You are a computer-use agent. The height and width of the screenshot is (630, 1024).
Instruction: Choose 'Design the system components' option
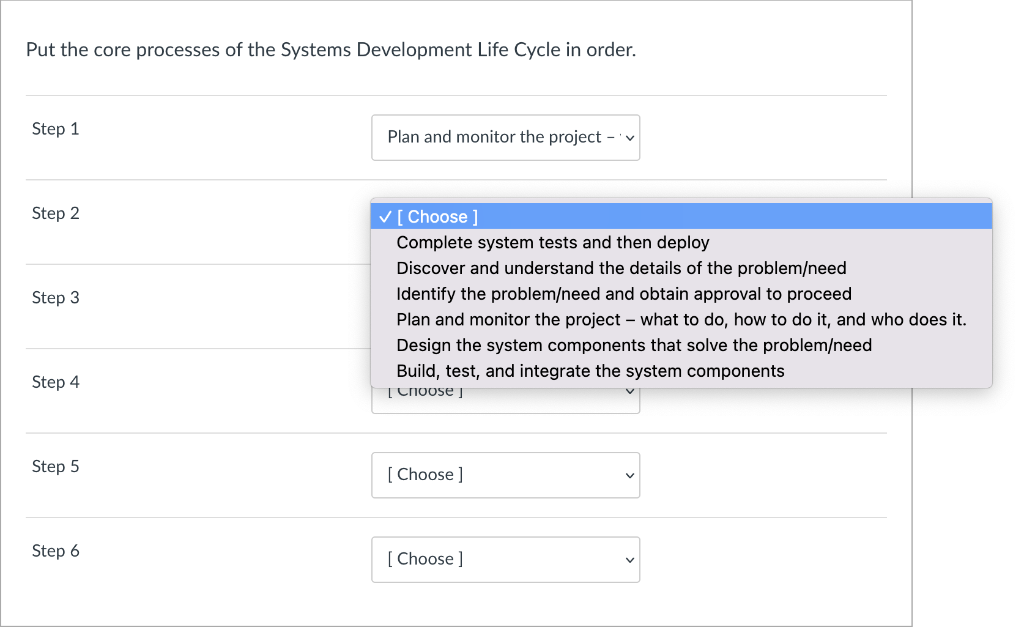coord(681,345)
